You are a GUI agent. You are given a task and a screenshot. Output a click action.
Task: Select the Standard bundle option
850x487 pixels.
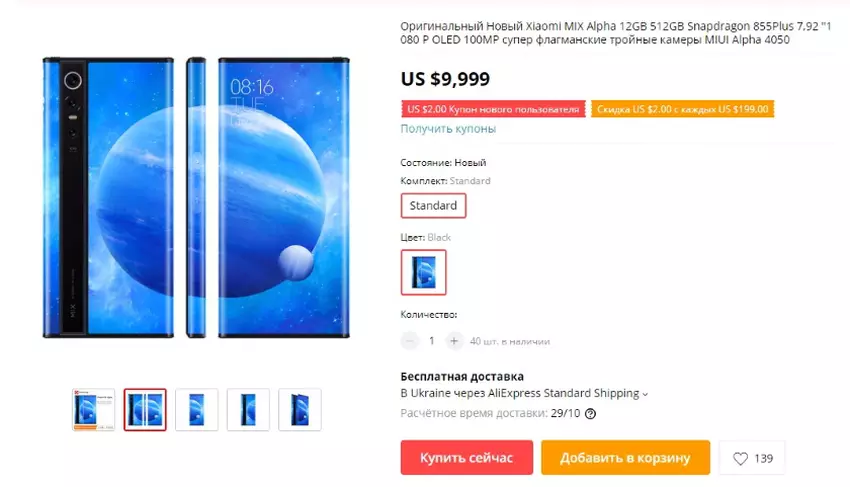(433, 206)
